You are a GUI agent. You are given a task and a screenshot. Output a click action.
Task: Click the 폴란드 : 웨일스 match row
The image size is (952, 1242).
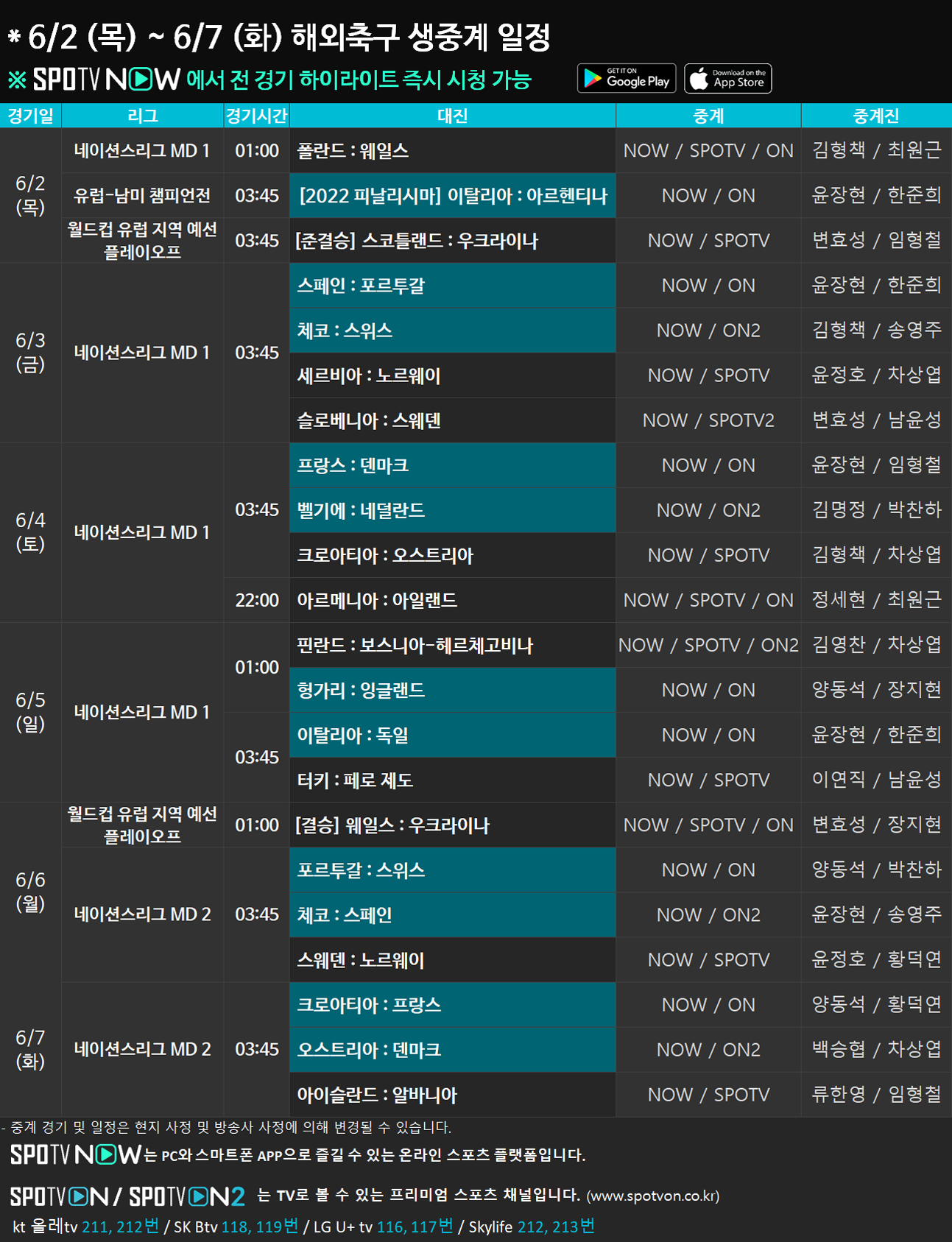click(x=452, y=151)
